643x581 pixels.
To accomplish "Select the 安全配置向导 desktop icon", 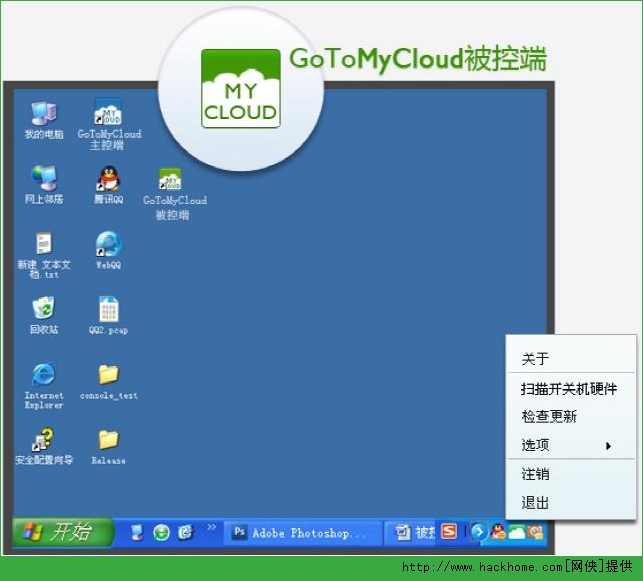I will coord(44,441).
